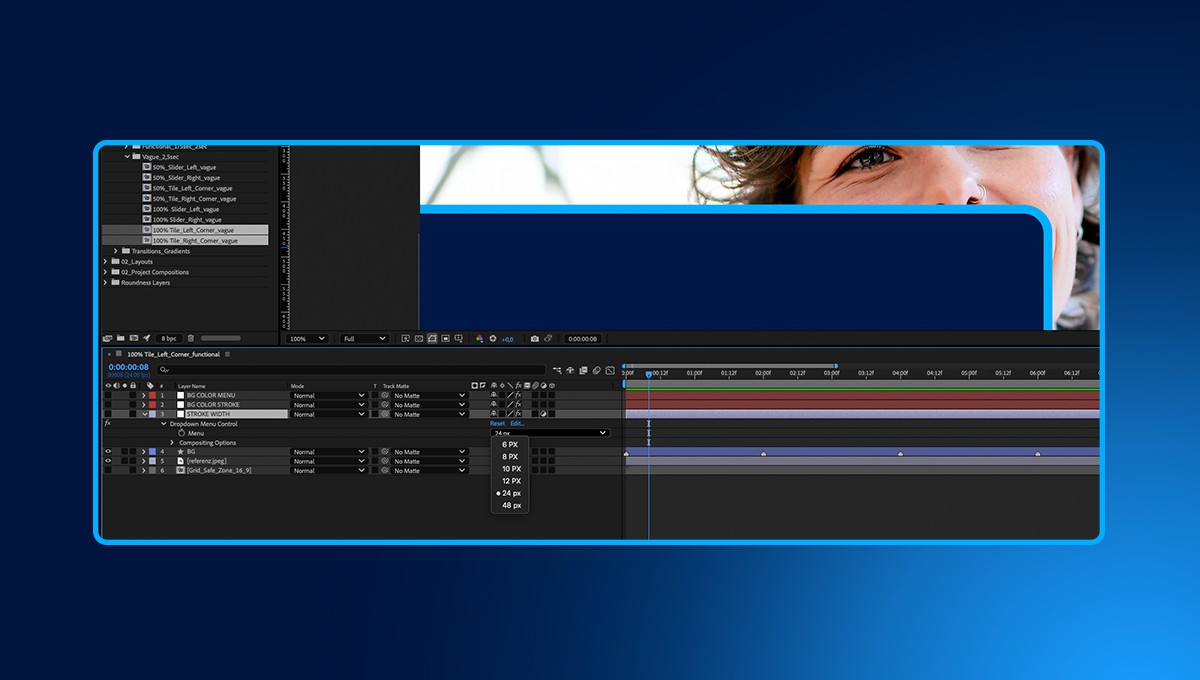Viewport: 1200px width, 680px height.
Task: Open timeline panel menu beside 100% Tile_Left_Corner_functional
Action: pos(227,354)
